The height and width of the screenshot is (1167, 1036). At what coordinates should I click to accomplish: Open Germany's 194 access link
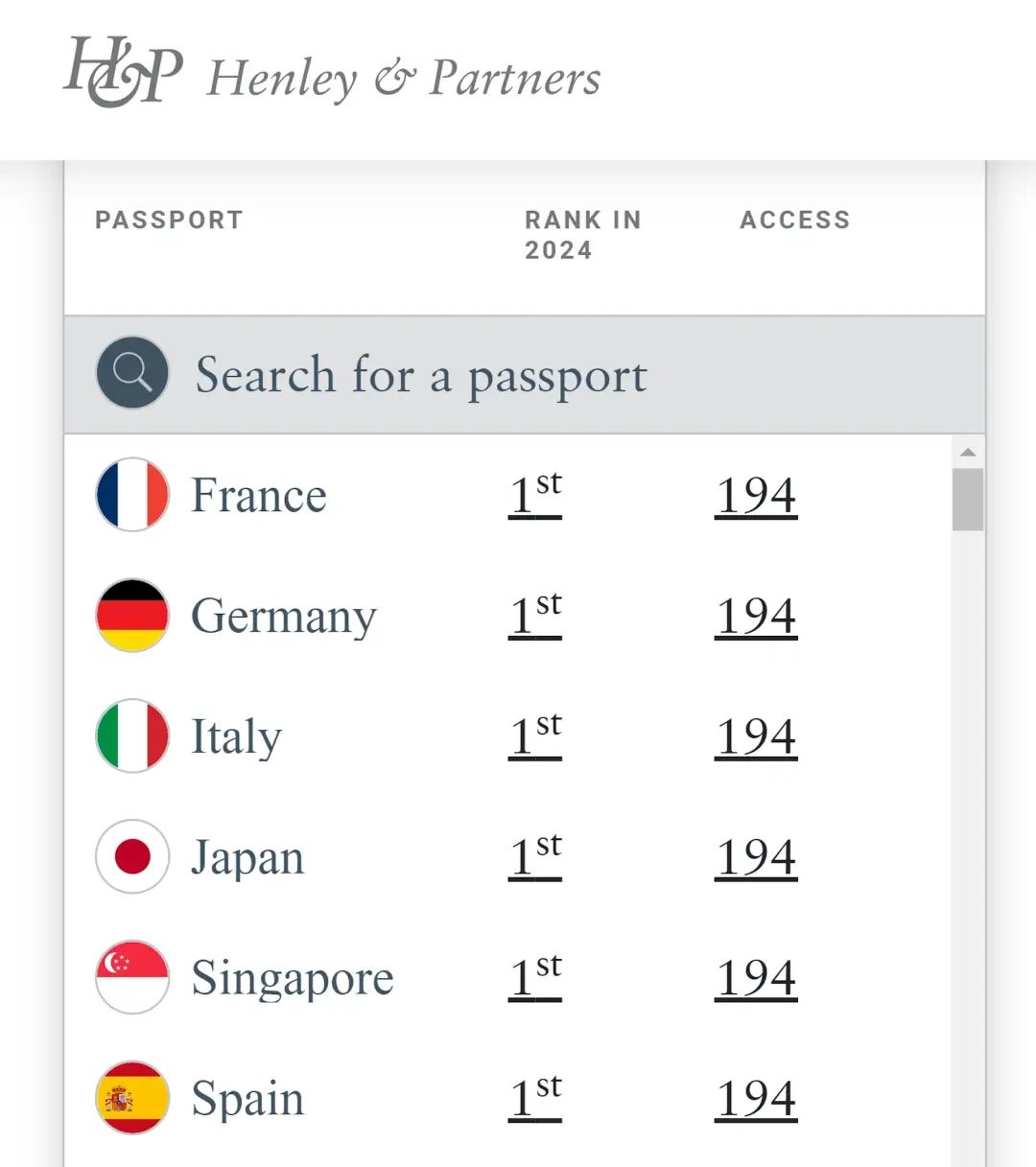[756, 616]
